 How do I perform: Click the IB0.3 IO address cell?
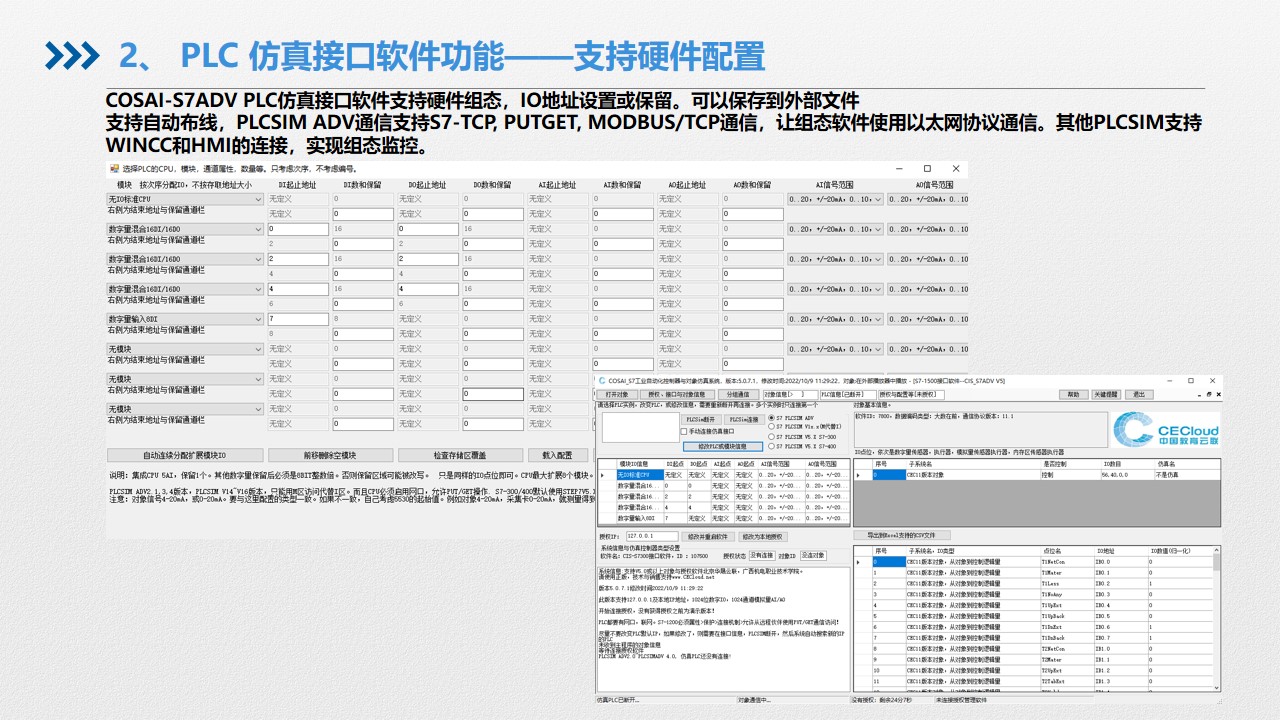(x=1120, y=594)
